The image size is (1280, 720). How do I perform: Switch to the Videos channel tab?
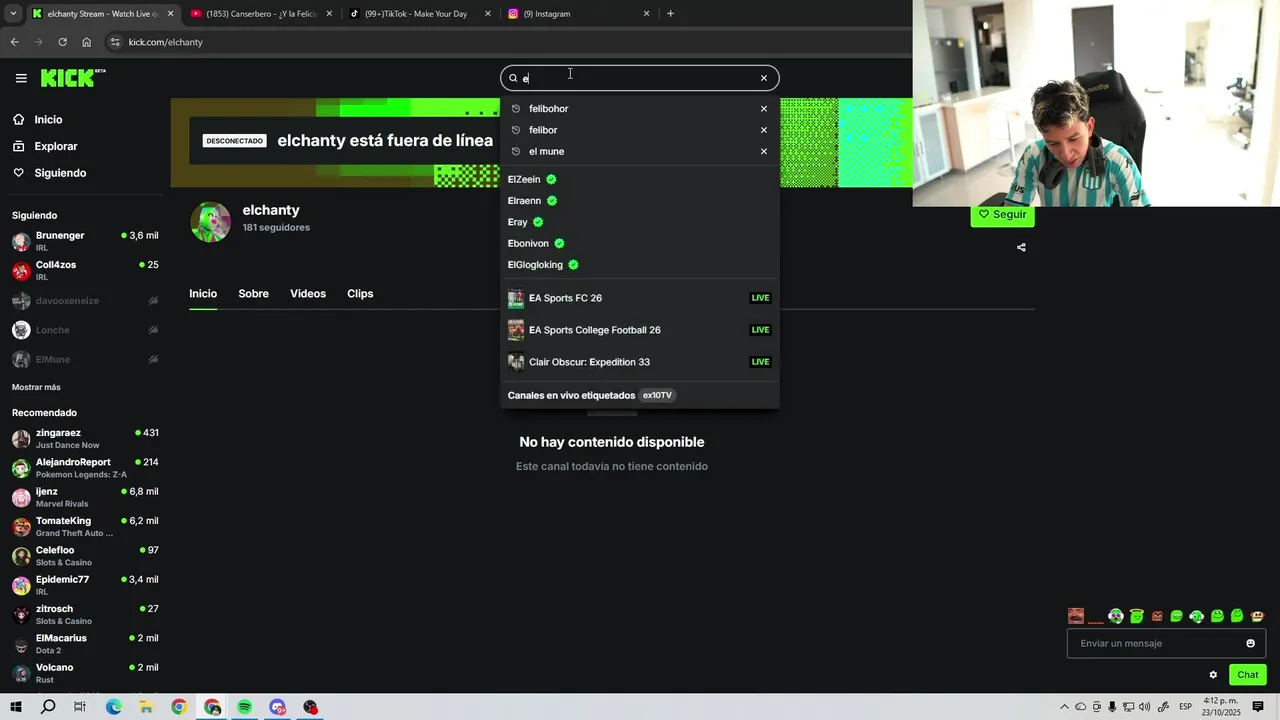point(308,294)
